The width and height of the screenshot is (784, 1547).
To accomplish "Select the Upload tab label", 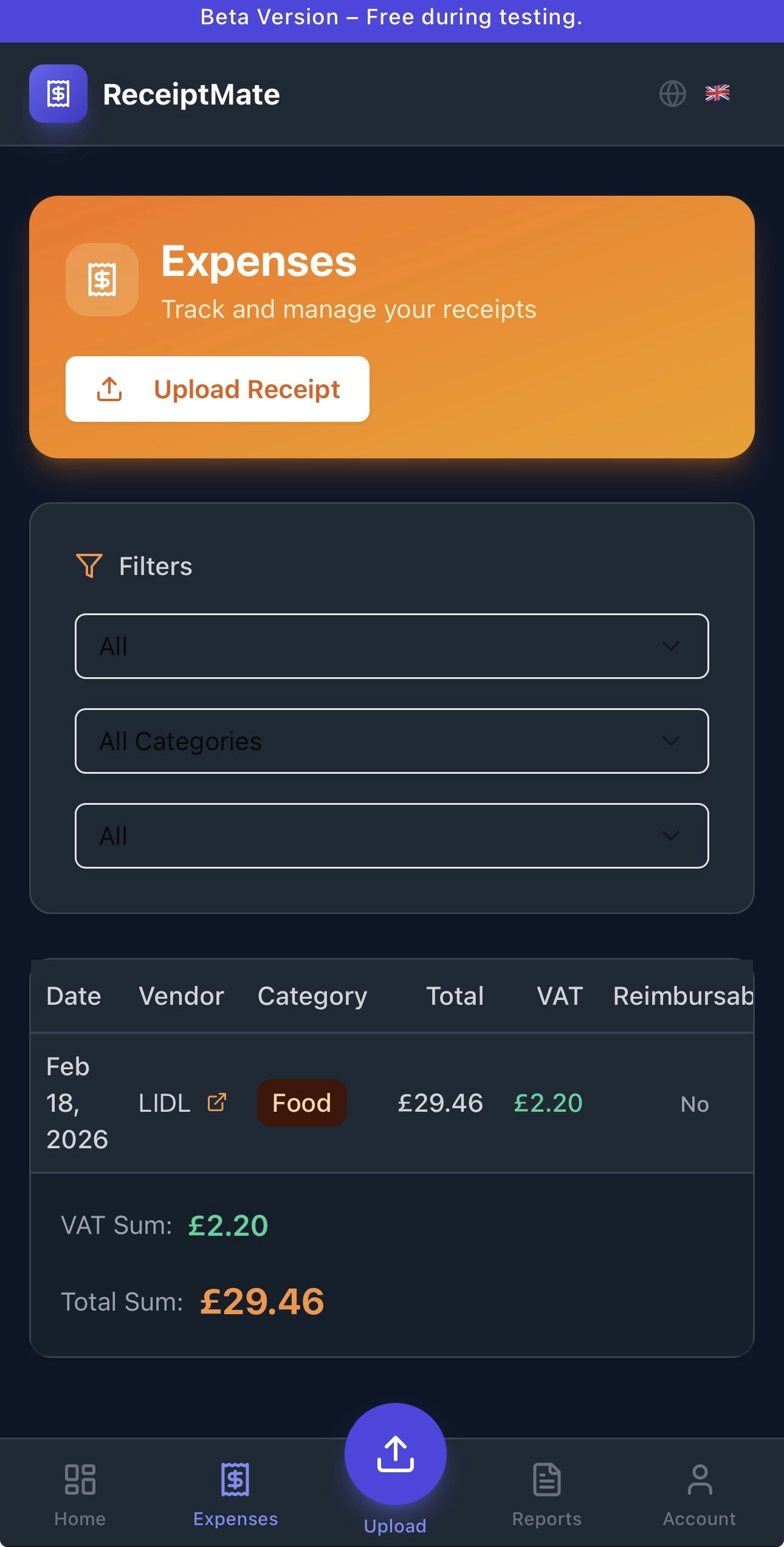I will (x=396, y=1525).
